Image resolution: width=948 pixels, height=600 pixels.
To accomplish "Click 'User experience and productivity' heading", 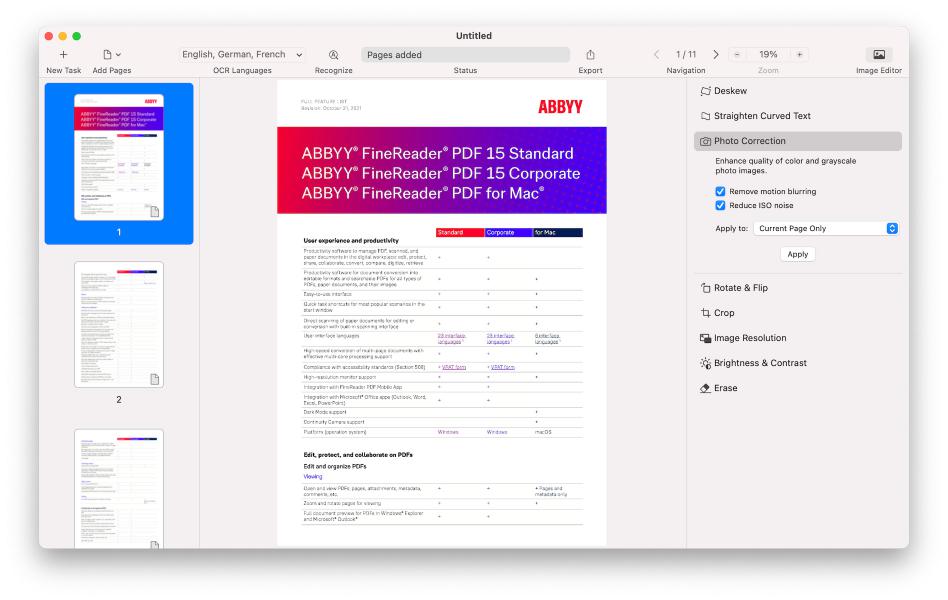I will click(351, 240).
